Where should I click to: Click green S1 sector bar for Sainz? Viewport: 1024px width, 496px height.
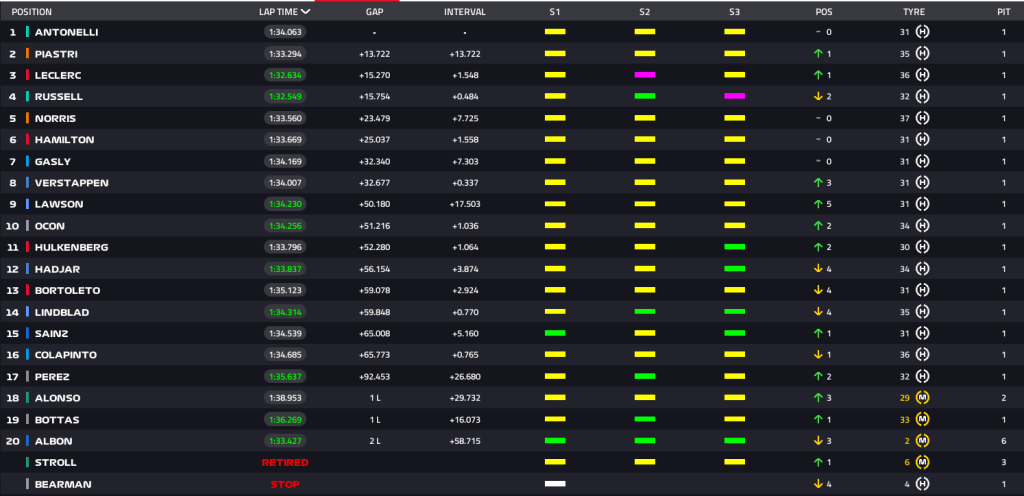pyautogui.click(x=555, y=333)
